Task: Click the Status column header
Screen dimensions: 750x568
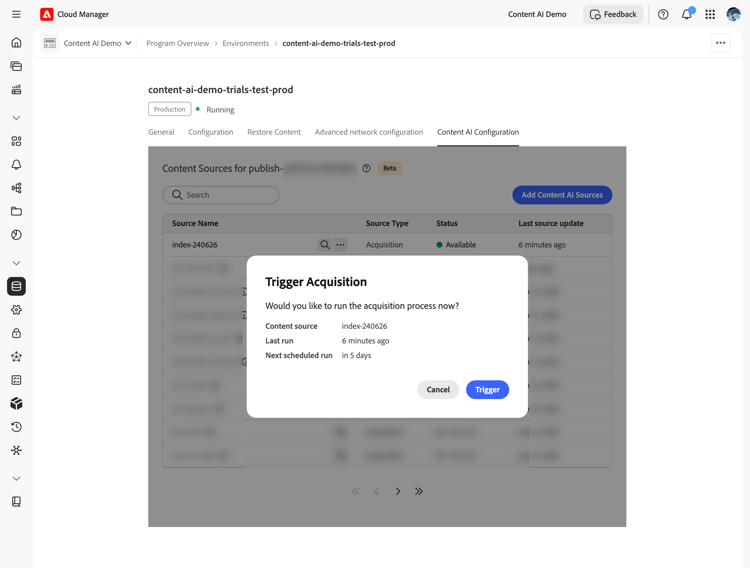Action: (x=447, y=223)
